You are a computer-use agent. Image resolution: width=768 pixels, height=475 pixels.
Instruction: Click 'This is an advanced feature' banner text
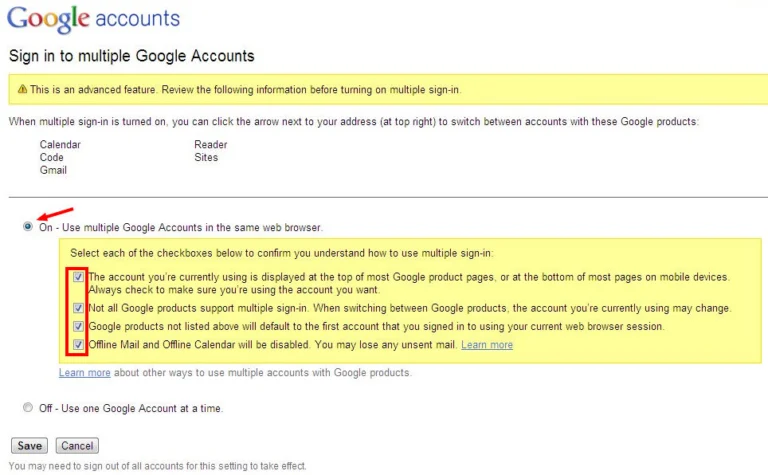[245, 90]
